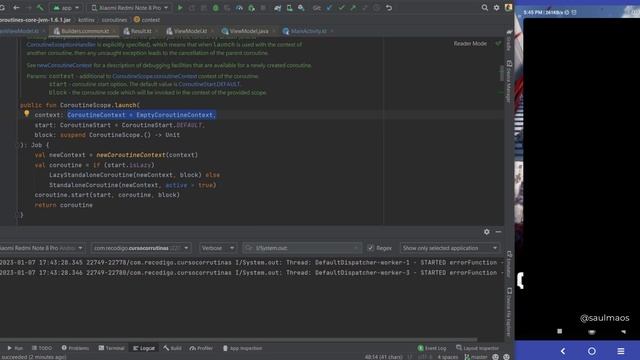
Task: Open the Gradle side tool window
Action: click(509, 41)
